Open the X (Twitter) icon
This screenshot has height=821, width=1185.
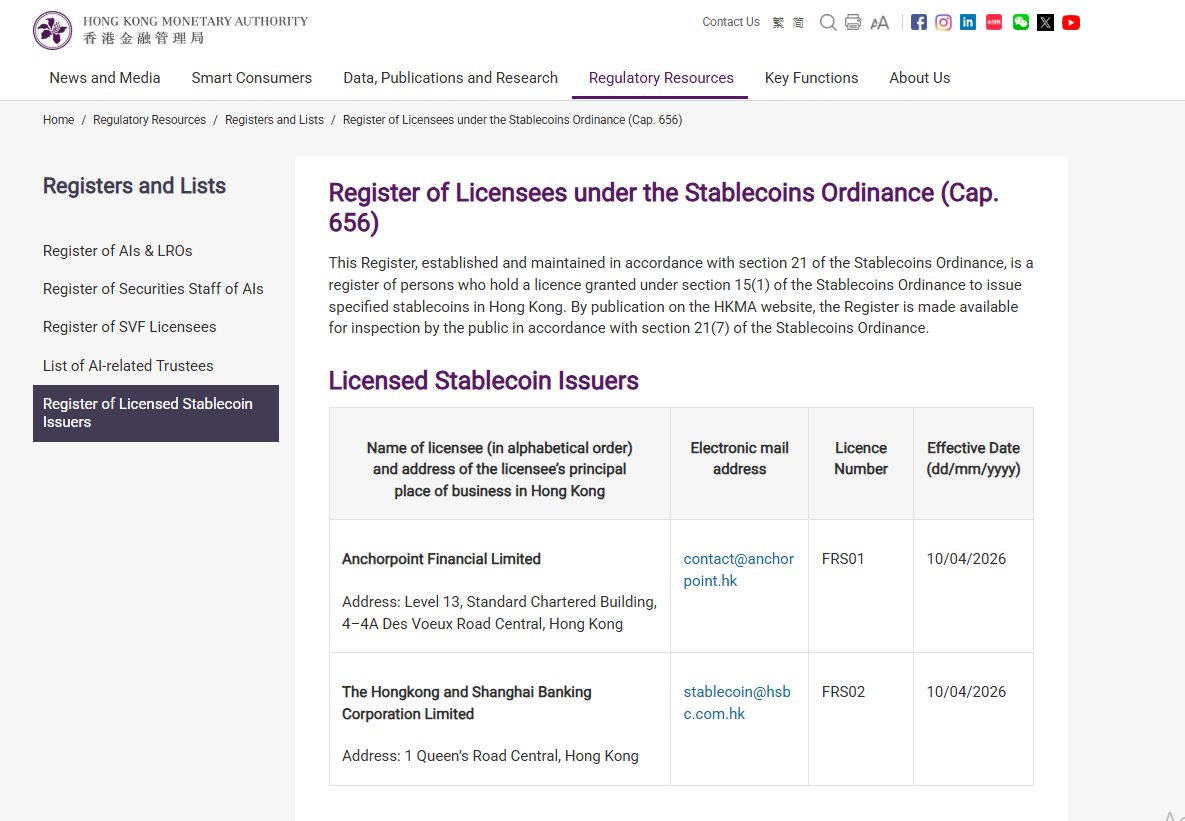(1045, 23)
